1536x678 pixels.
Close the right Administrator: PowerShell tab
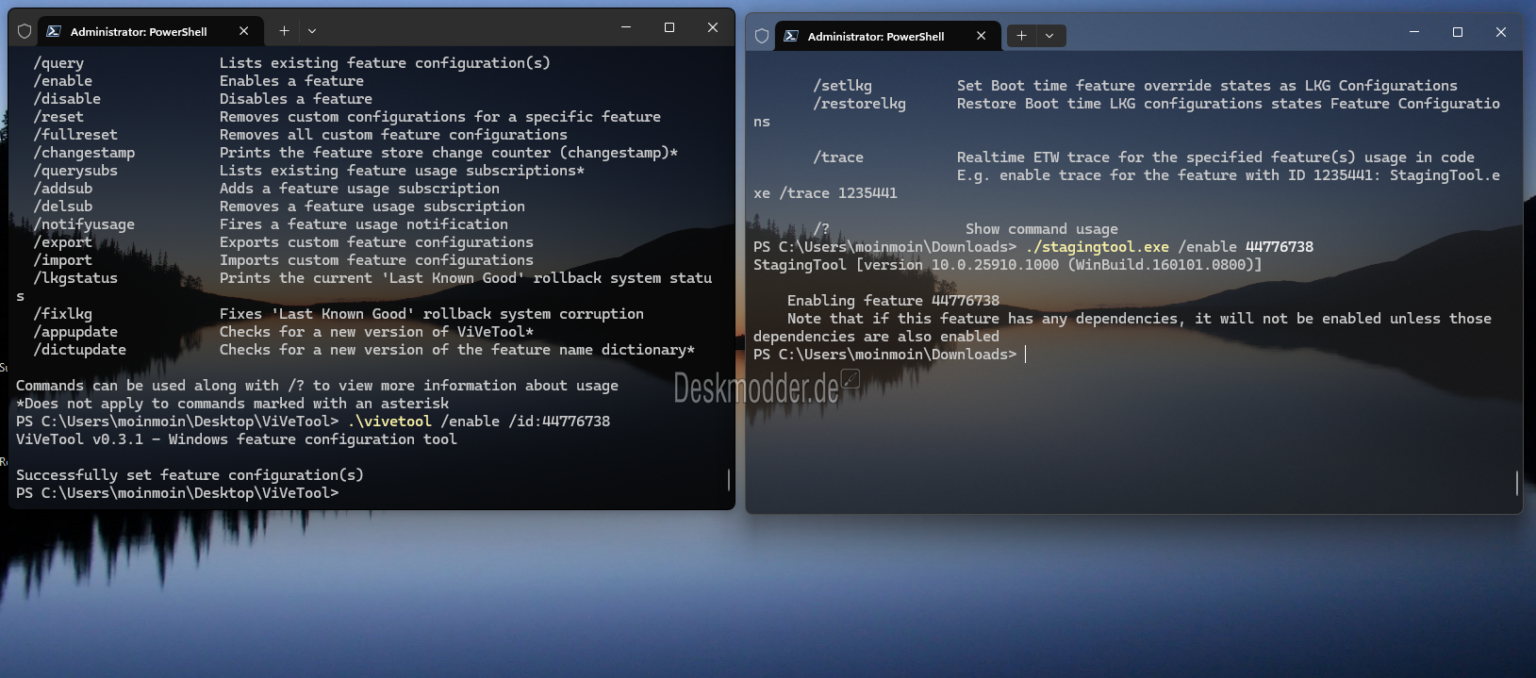[980, 35]
